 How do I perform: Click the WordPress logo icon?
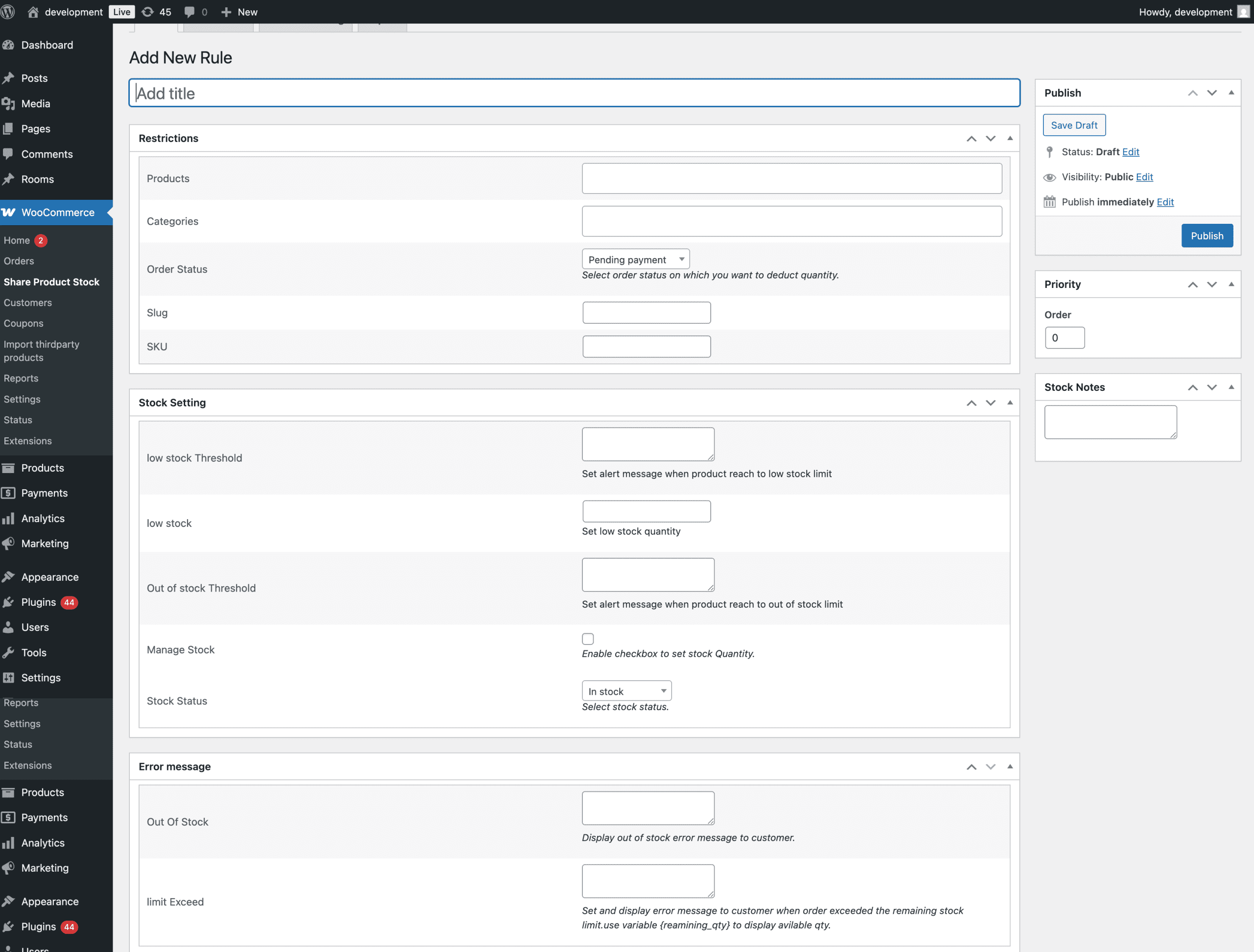click(x=8, y=12)
